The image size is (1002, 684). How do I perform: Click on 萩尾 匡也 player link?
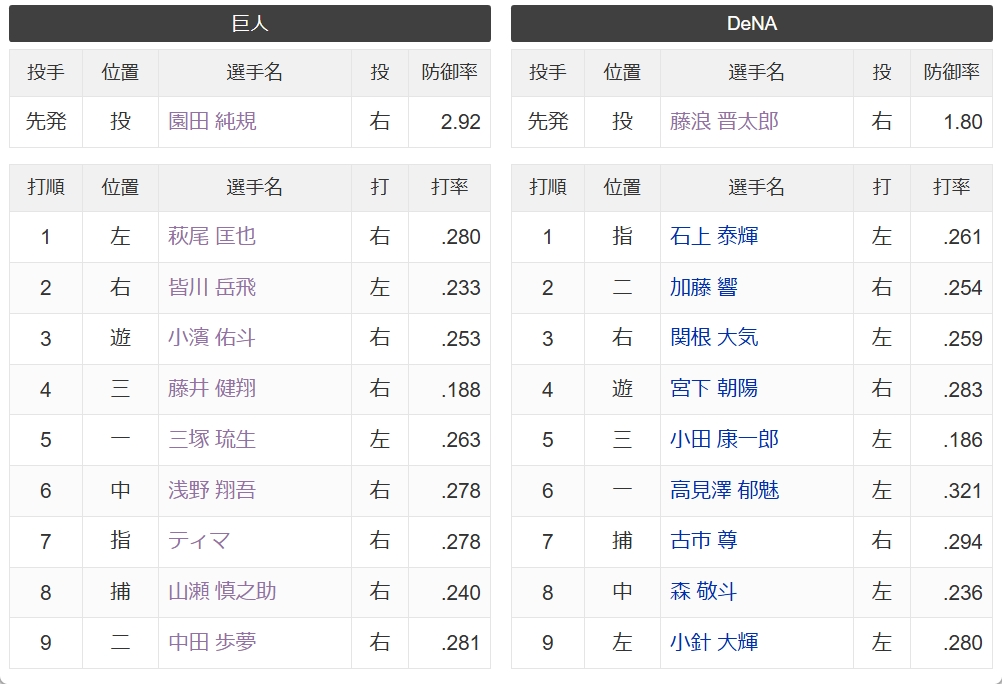(212, 237)
